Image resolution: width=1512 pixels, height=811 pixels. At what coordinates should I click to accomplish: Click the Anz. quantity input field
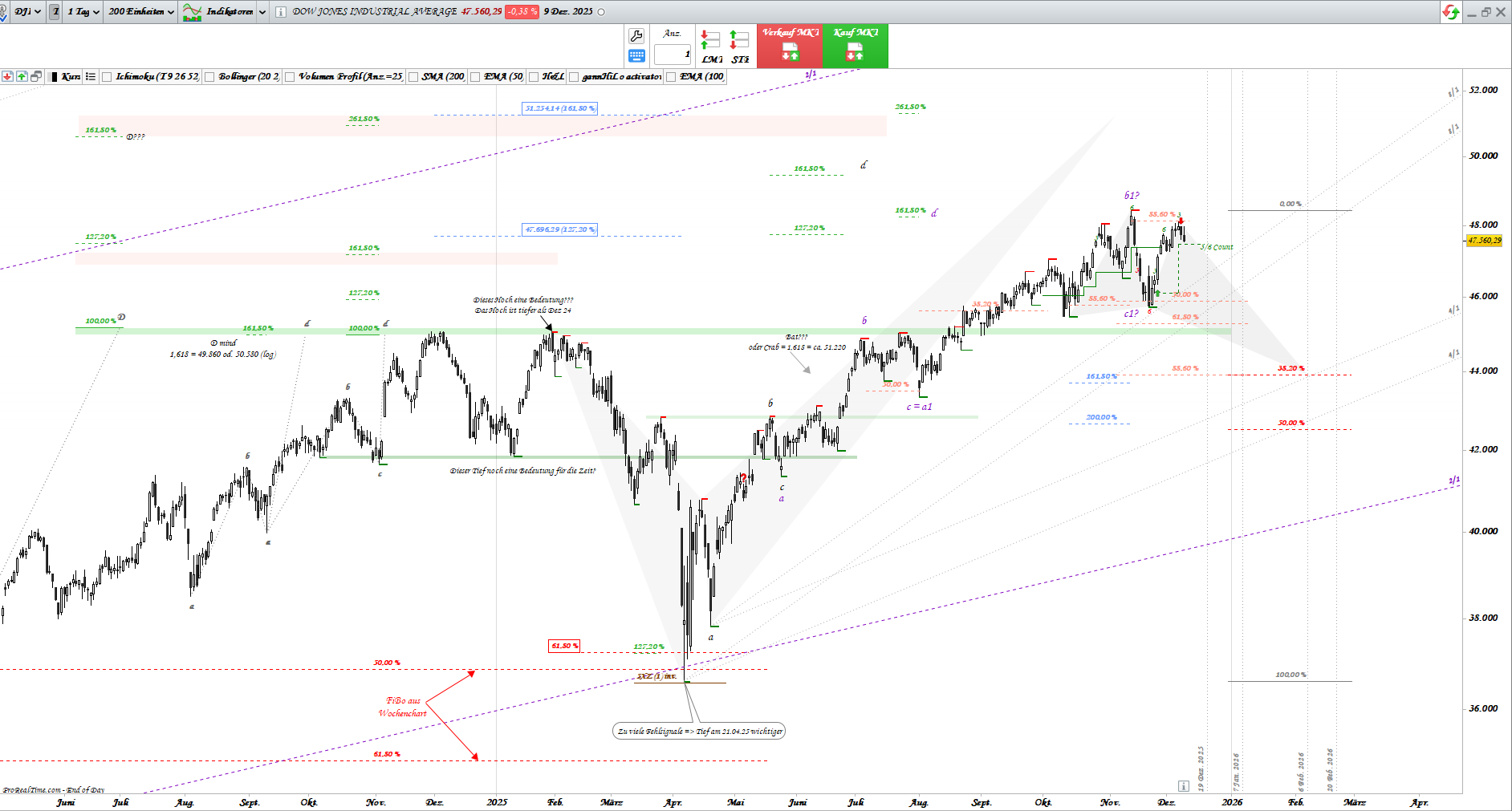(673, 55)
